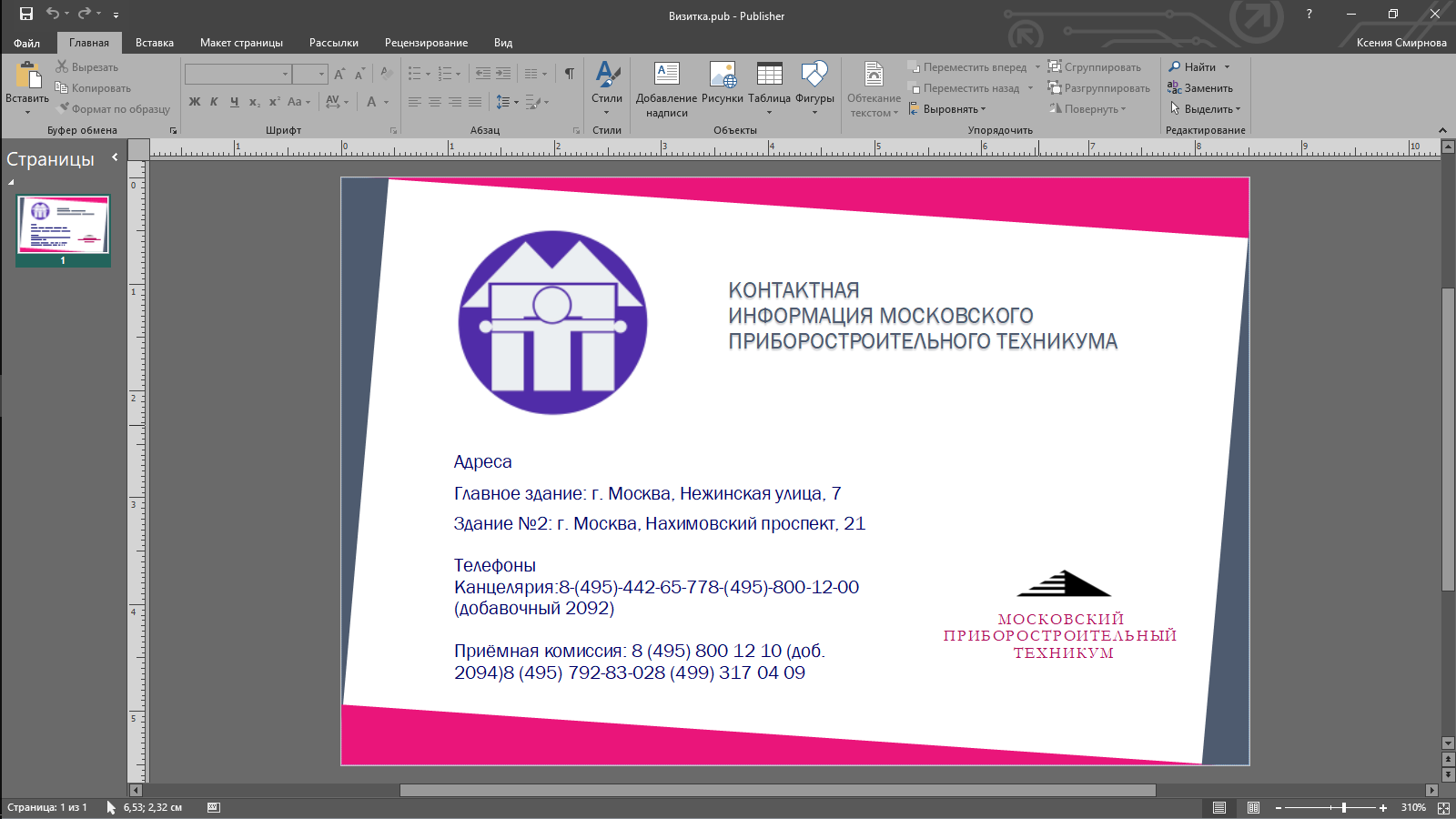
Task: Click the Save icon in quick access toolbar
Action: point(26,14)
